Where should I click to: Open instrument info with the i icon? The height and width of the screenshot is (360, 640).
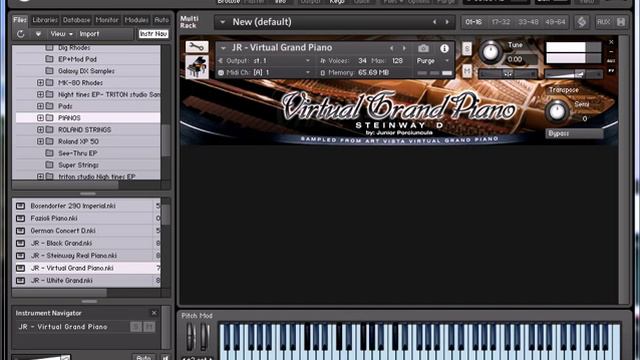point(444,48)
